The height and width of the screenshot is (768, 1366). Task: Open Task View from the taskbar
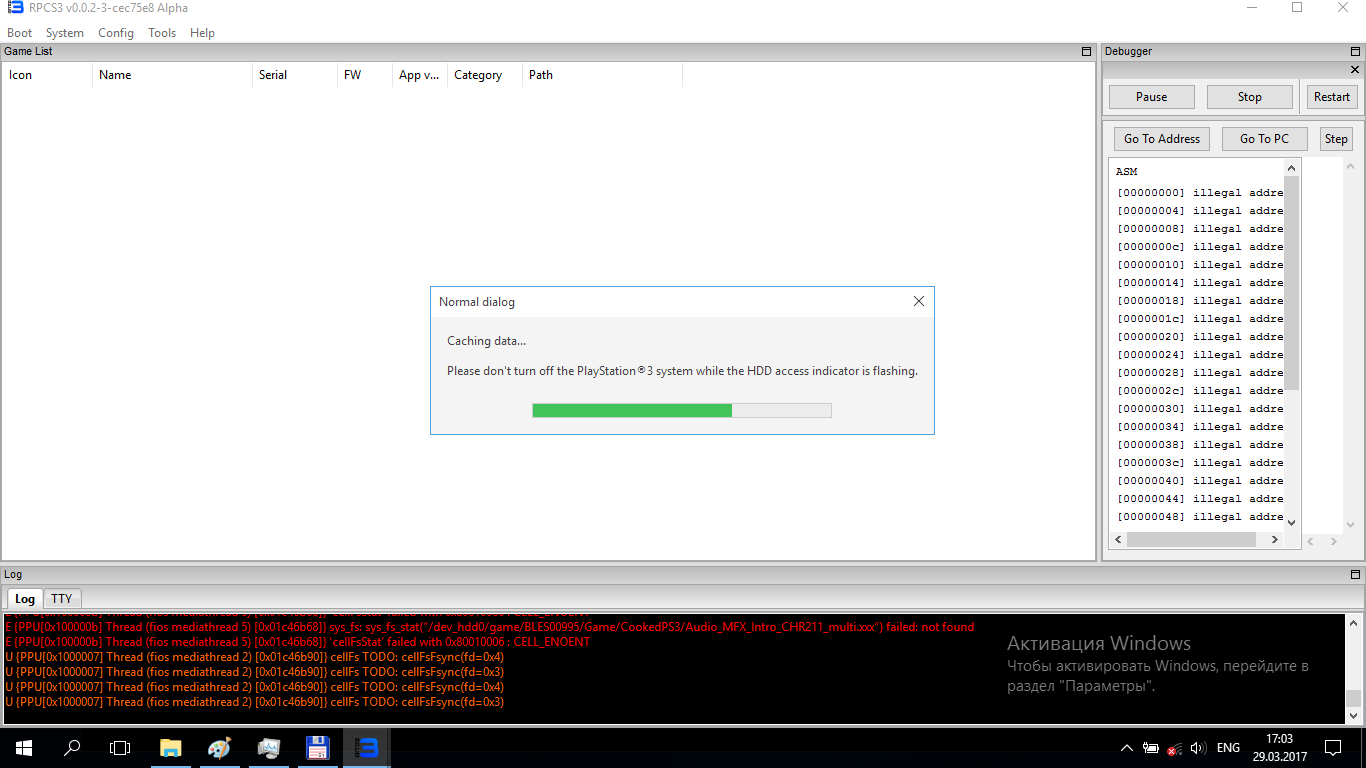tap(120, 747)
